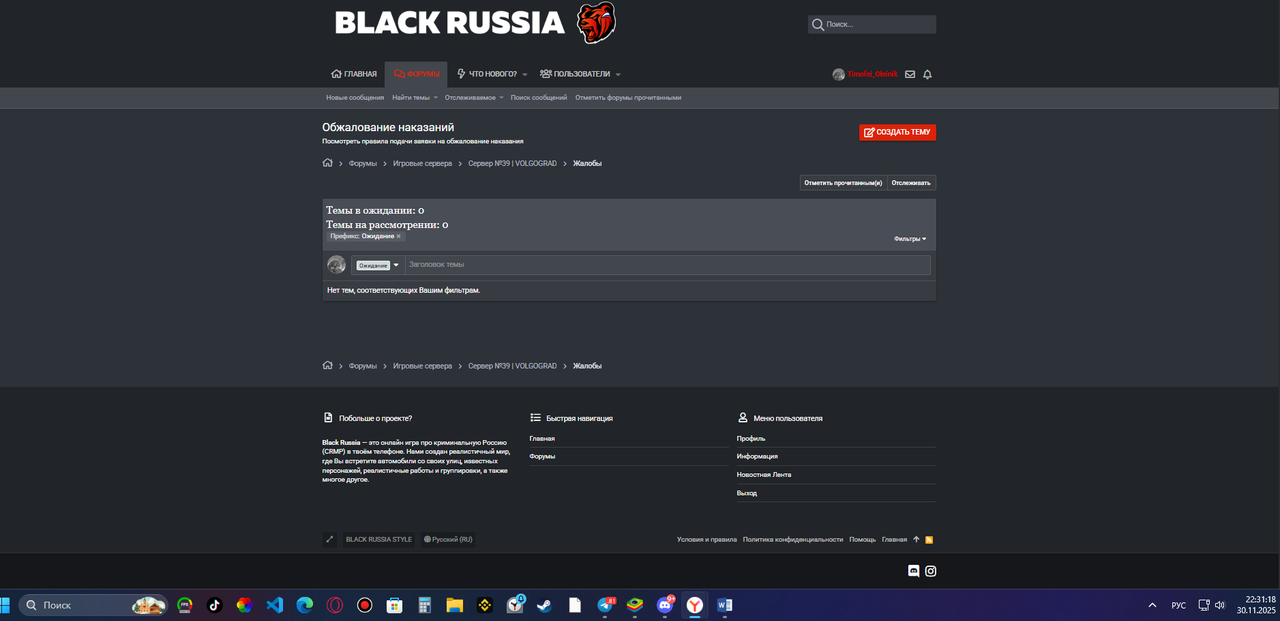Click the home icon in the top breadcrumb
Screen dimensions: 1280x621
click(x=327, y=163)
